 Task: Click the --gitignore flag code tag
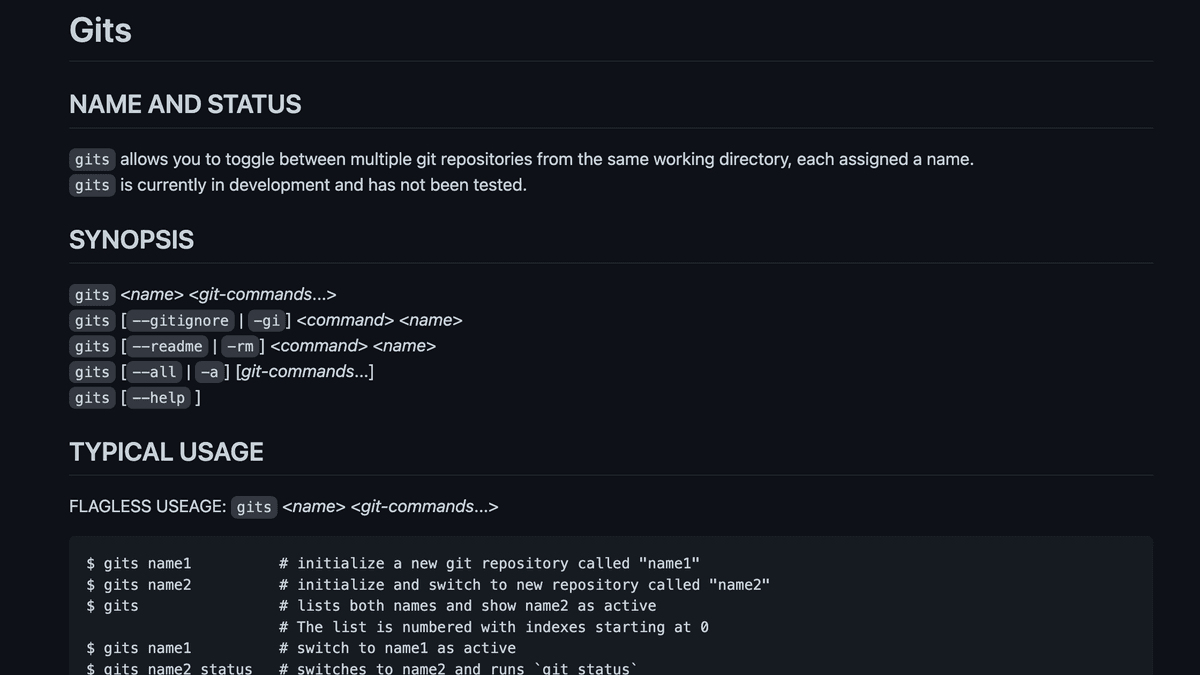(x=180, y=321)
